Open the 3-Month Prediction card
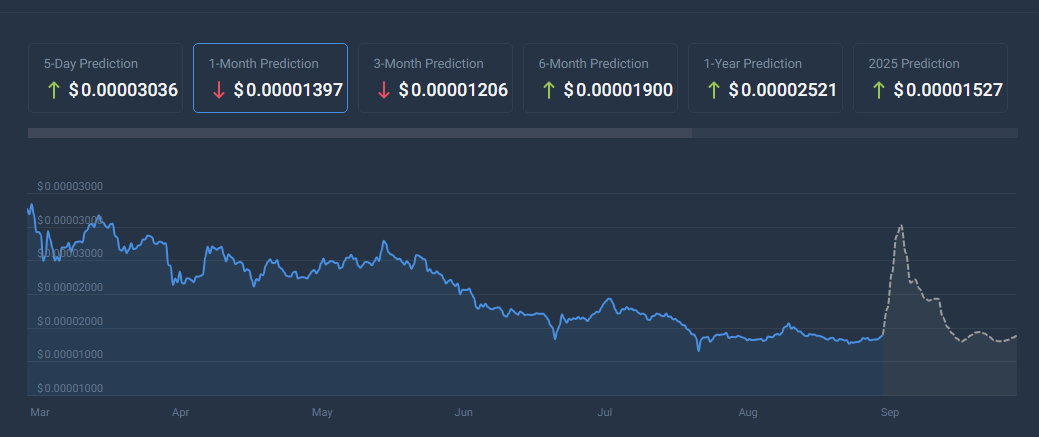Viewport: 1039px width, 437px height. point(435,78)
